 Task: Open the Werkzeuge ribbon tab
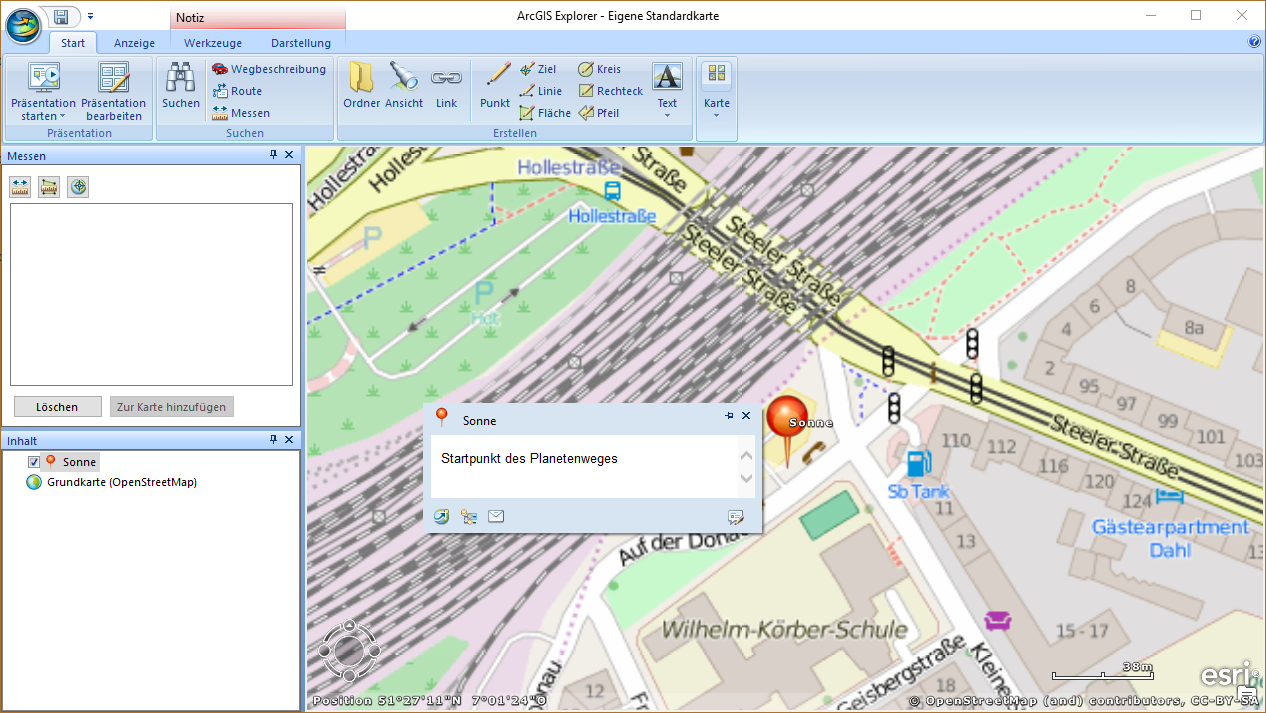[213, 43]
